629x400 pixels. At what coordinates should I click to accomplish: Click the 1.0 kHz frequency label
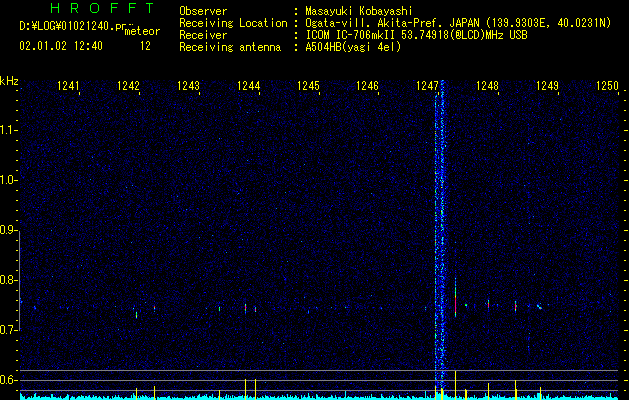[x=8, y=180]
